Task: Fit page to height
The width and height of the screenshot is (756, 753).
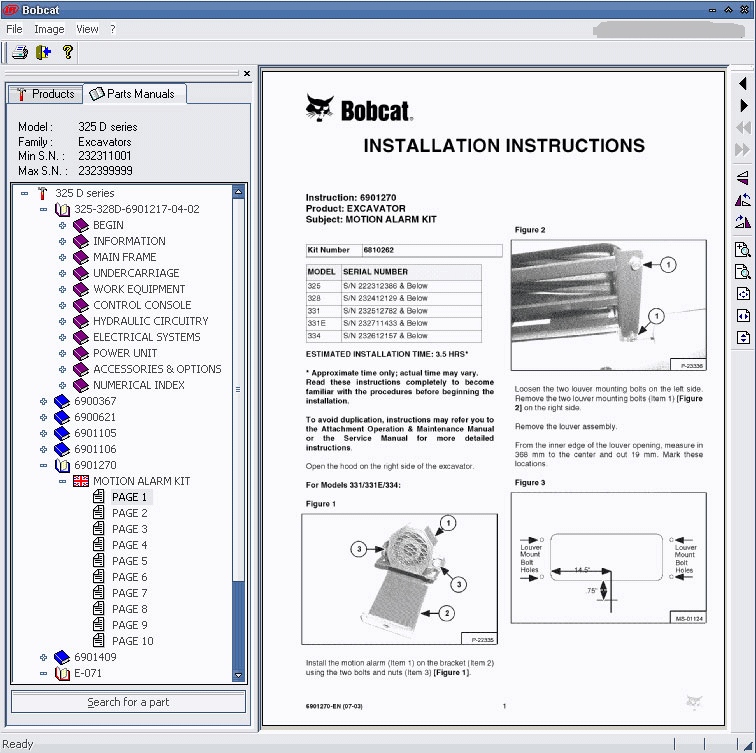Action: coord(743,337)
